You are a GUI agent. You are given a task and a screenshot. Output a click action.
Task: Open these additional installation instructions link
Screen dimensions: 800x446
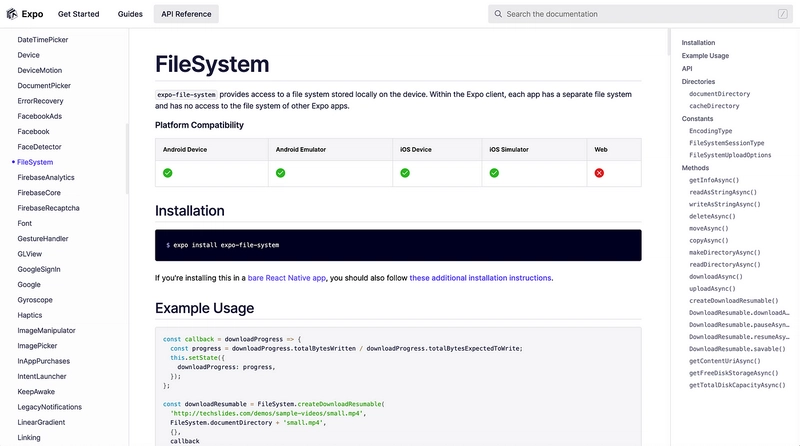[480, 278]
